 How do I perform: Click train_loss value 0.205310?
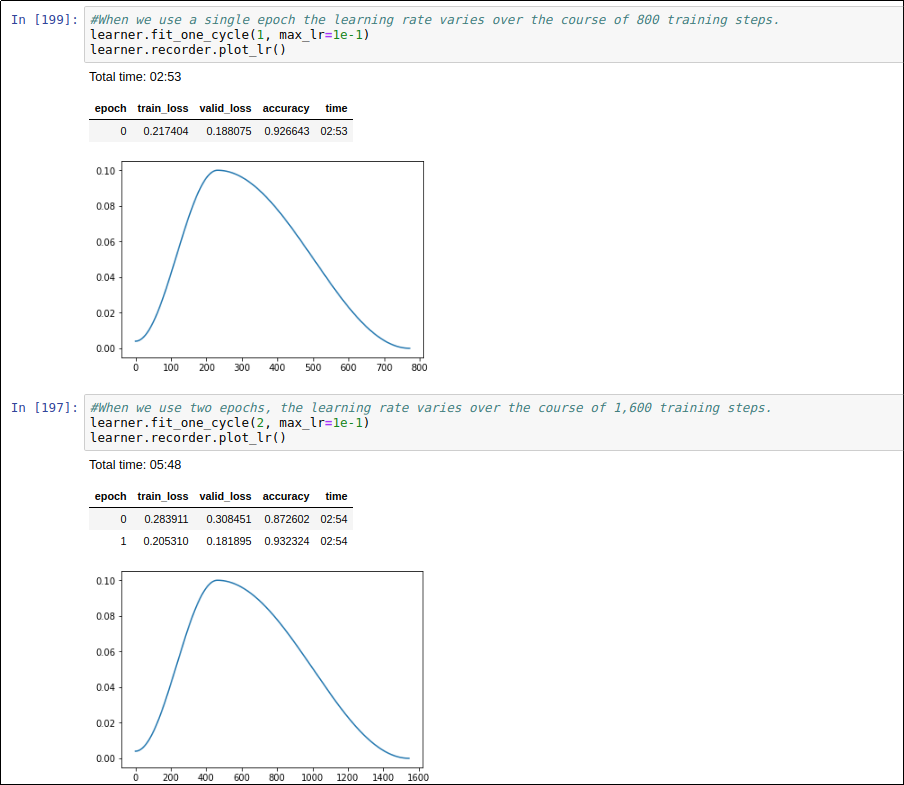tap(165, 541)
